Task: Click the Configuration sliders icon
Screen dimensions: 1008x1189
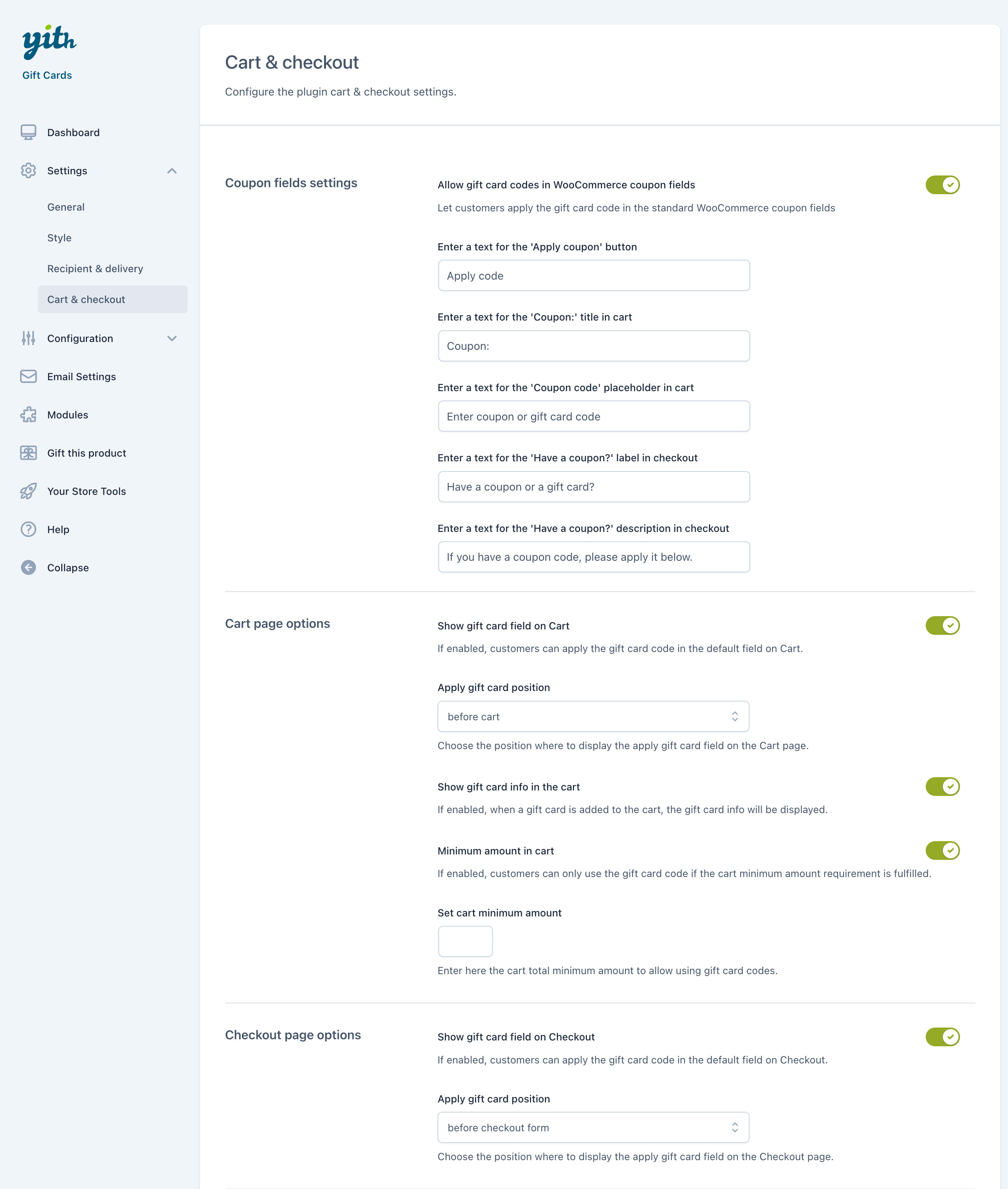Action: coord(28,338)
